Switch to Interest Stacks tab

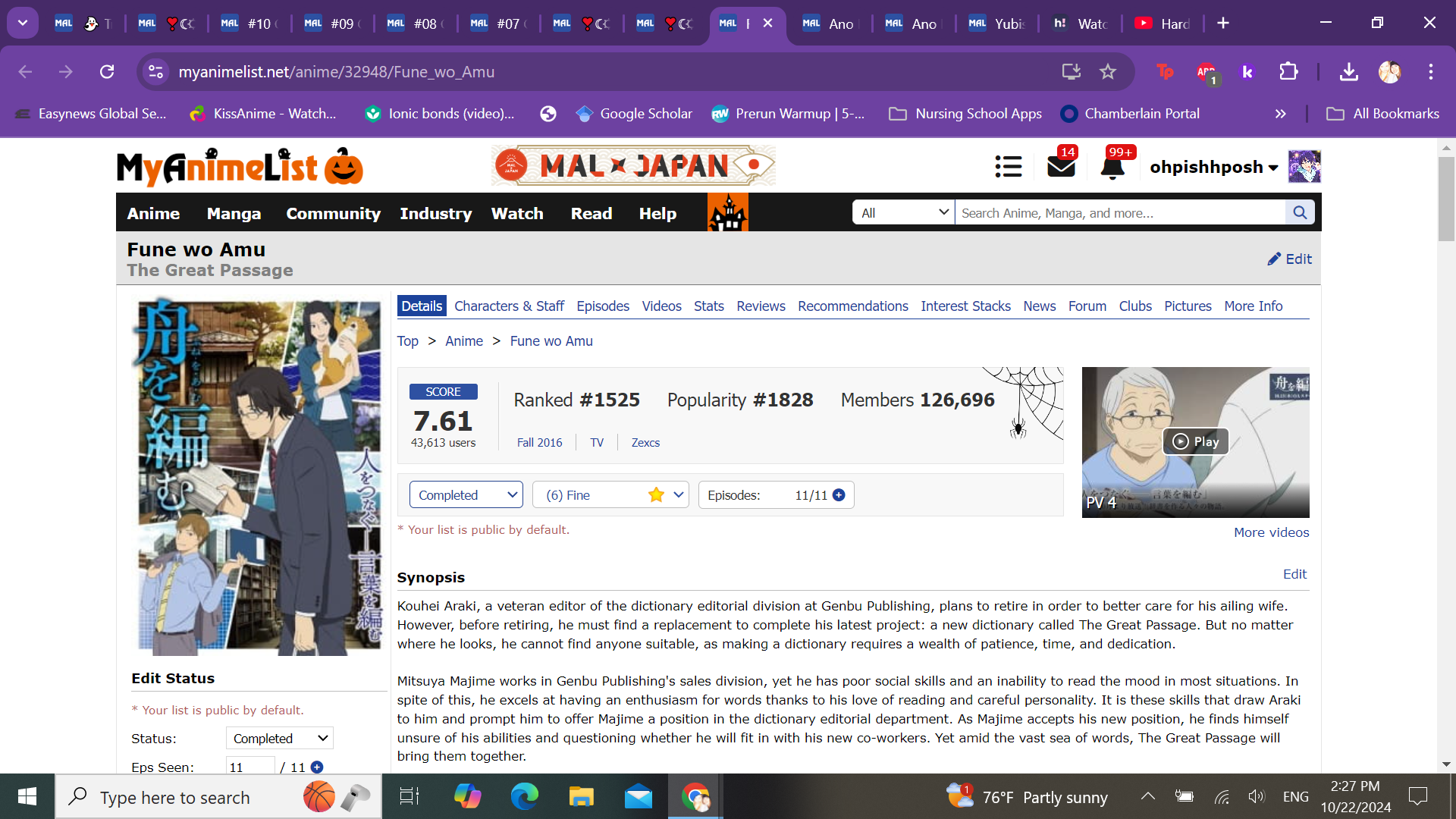pos(965,306)
